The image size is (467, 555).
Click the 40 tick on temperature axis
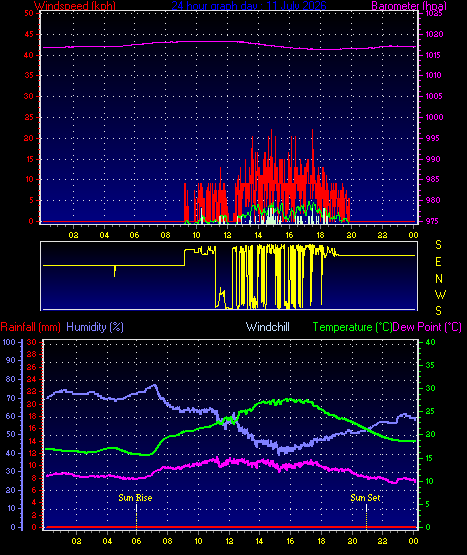430,342
